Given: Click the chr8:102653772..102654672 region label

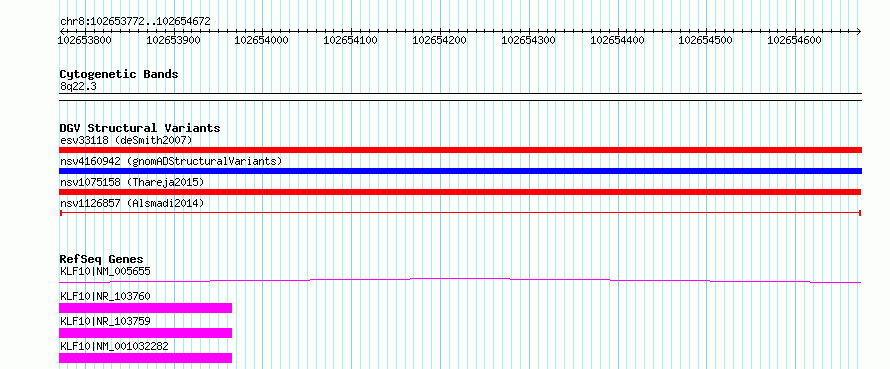Looking at the screenshot, I should coord(135,22).
